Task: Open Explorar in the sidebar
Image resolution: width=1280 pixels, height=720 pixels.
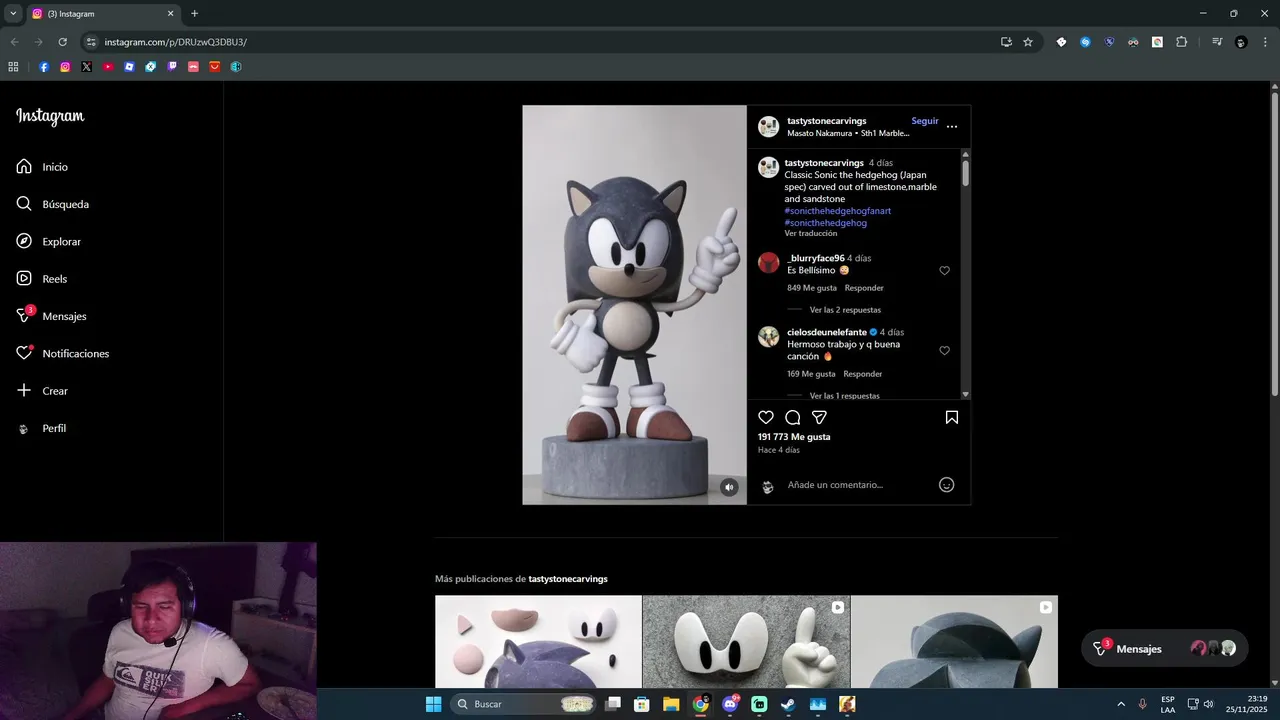Action: (x=49, y=242)
